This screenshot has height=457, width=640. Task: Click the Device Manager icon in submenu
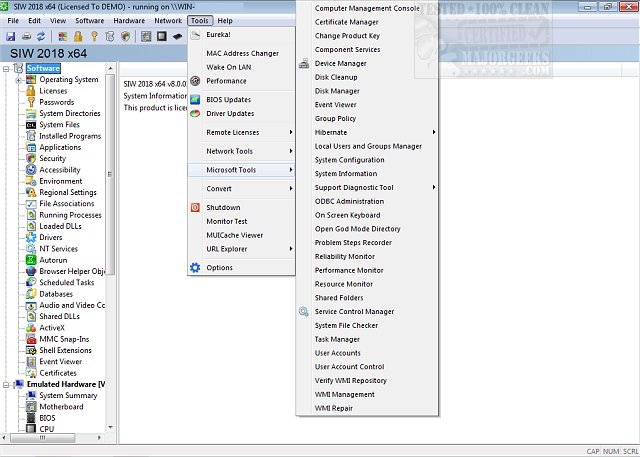click(304, 63)
